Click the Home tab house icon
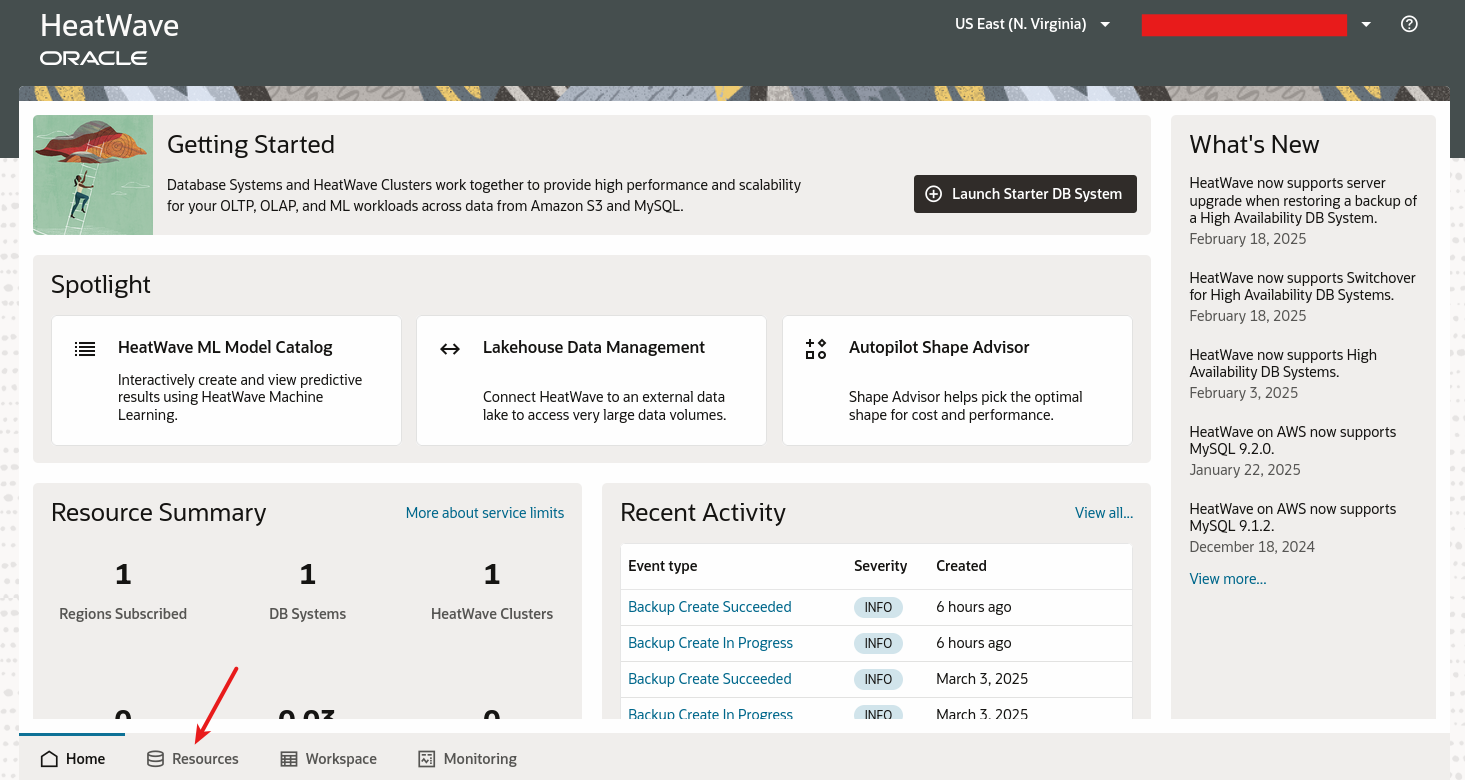The height and width of the screenshot is (780, 1465). [x=49, y=759]
